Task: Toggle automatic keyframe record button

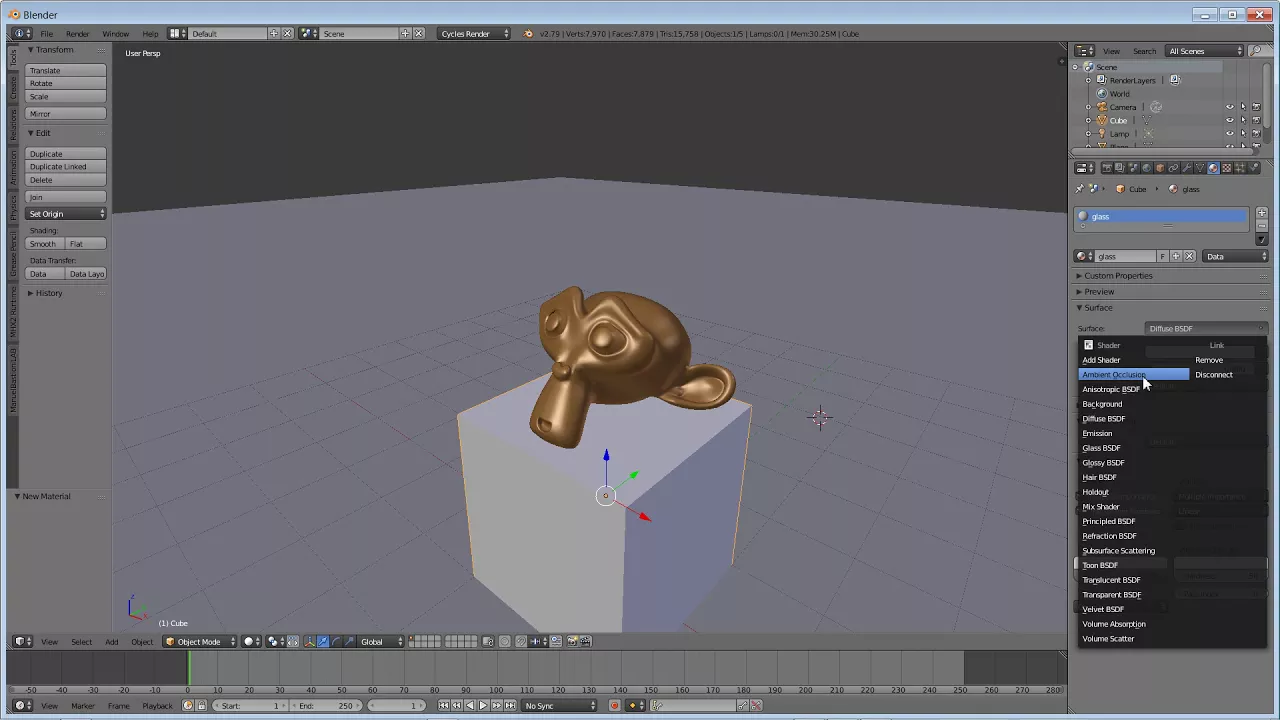Action: click(614, 706)
